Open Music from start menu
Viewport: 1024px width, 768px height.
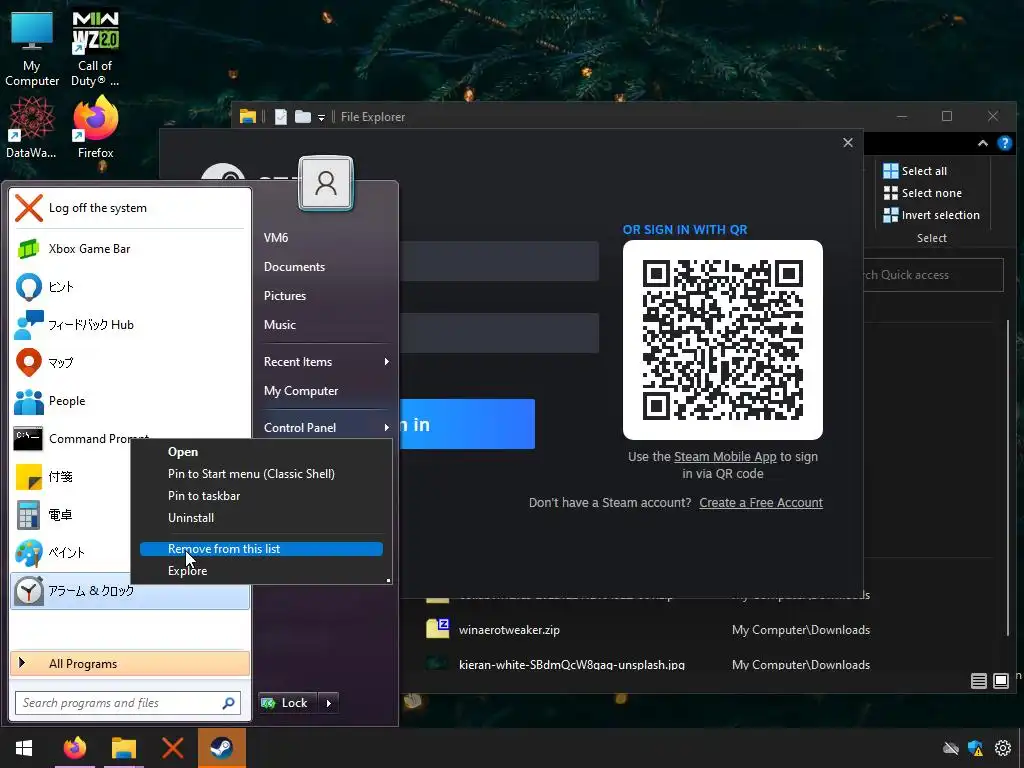click(280, 325)
